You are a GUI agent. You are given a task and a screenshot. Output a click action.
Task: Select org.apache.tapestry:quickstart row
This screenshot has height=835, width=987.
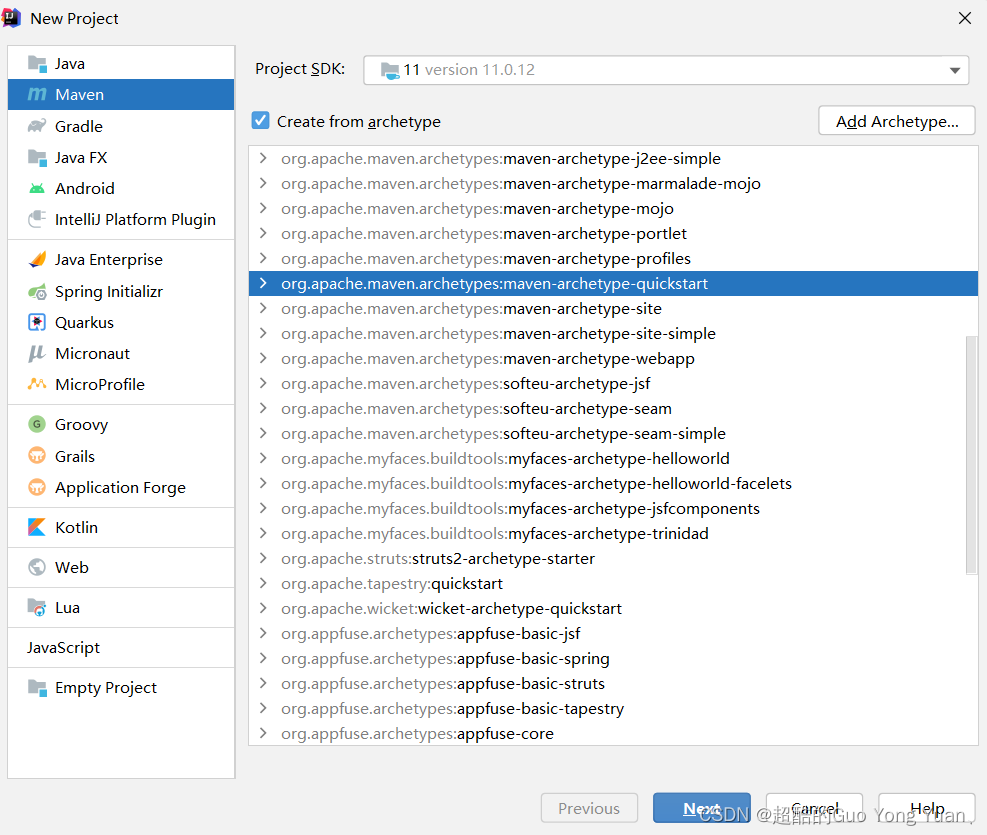click(613, 583)
